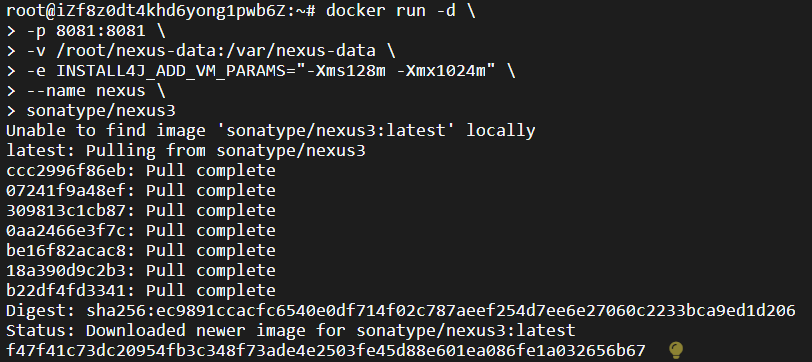Click the yellow lightbulb hint icon

676,350
